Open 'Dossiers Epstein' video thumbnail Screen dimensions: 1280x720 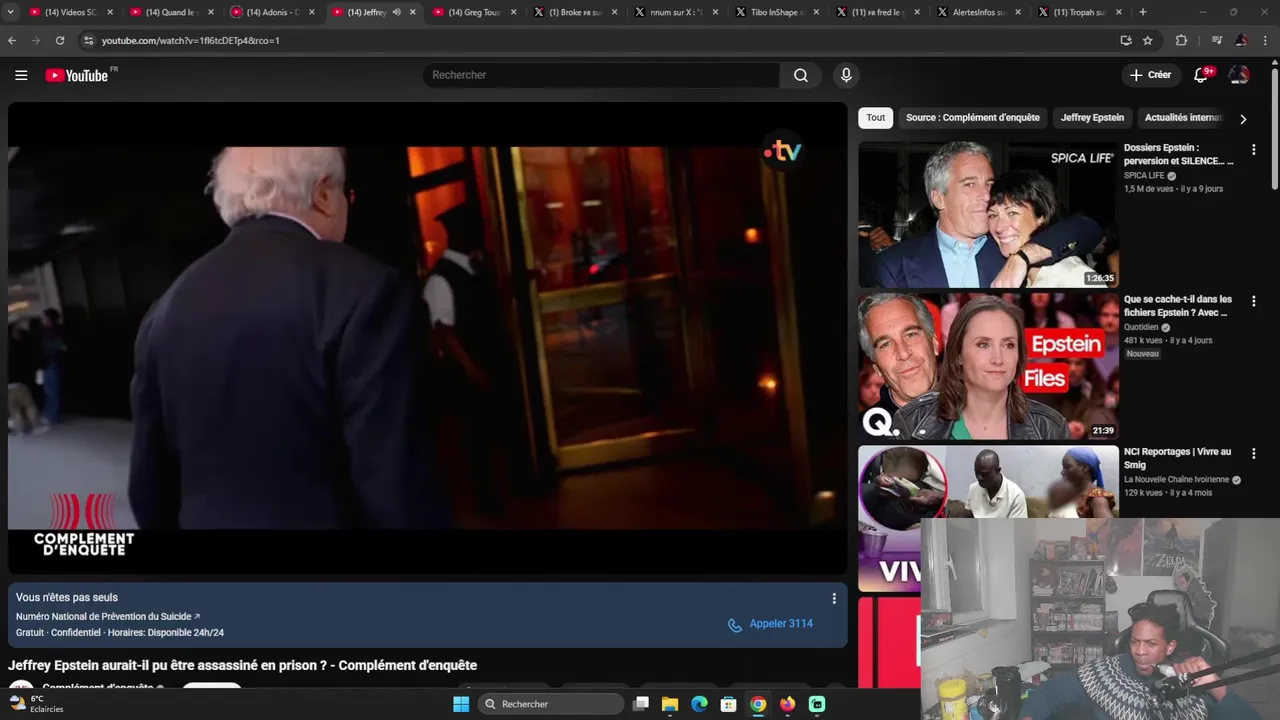tap(988, 214)
